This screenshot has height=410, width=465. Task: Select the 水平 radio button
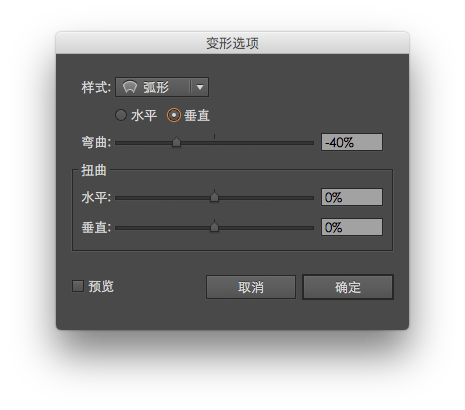tap(121, 115)
